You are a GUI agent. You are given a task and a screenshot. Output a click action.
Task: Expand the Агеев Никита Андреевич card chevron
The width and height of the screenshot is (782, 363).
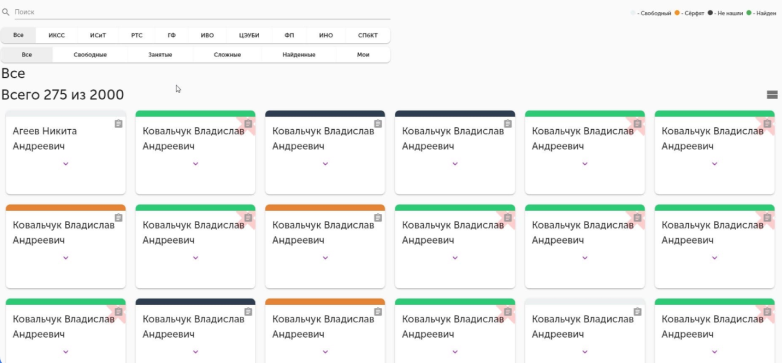pyautogui.click(x=65, y=164)
